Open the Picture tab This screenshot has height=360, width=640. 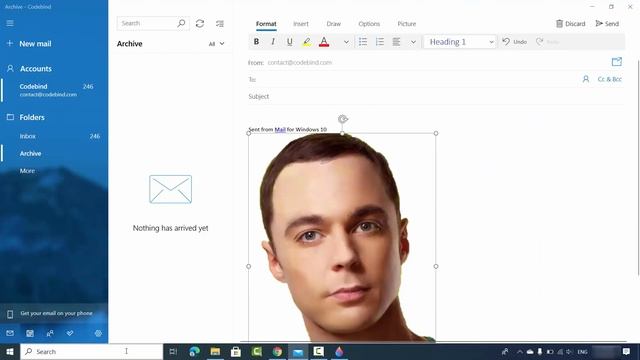click(407, 24)
